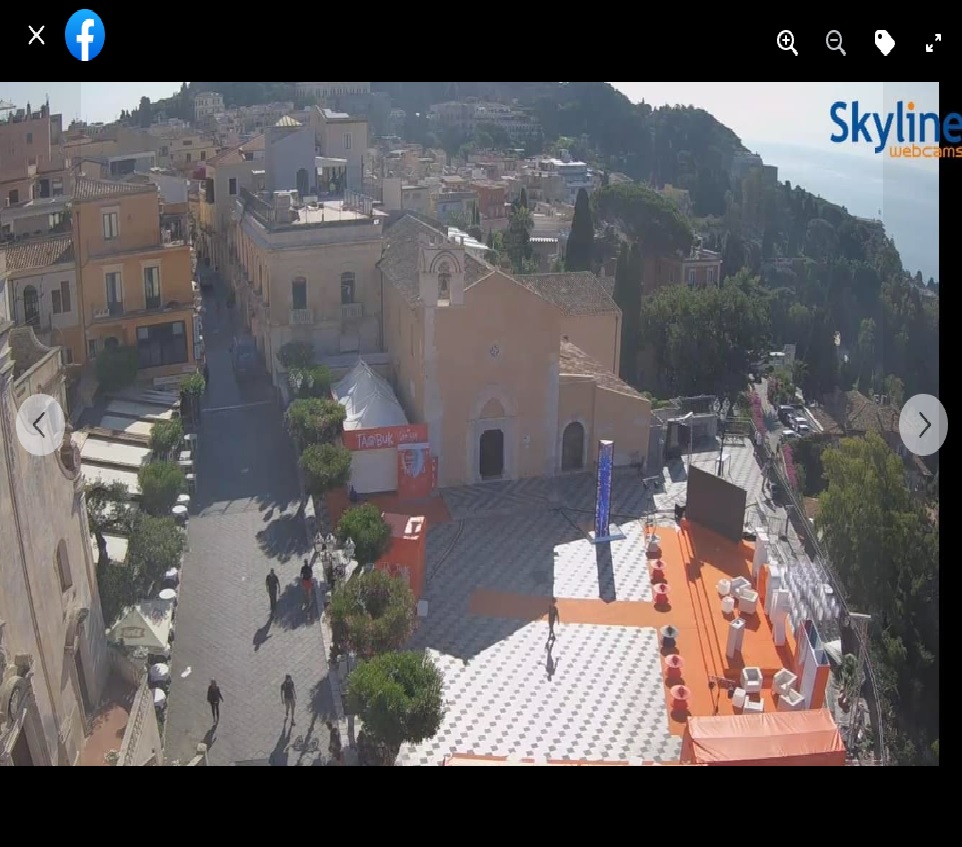Click the pedestrian crossing the checkered piazza

[x=552, y=621]
